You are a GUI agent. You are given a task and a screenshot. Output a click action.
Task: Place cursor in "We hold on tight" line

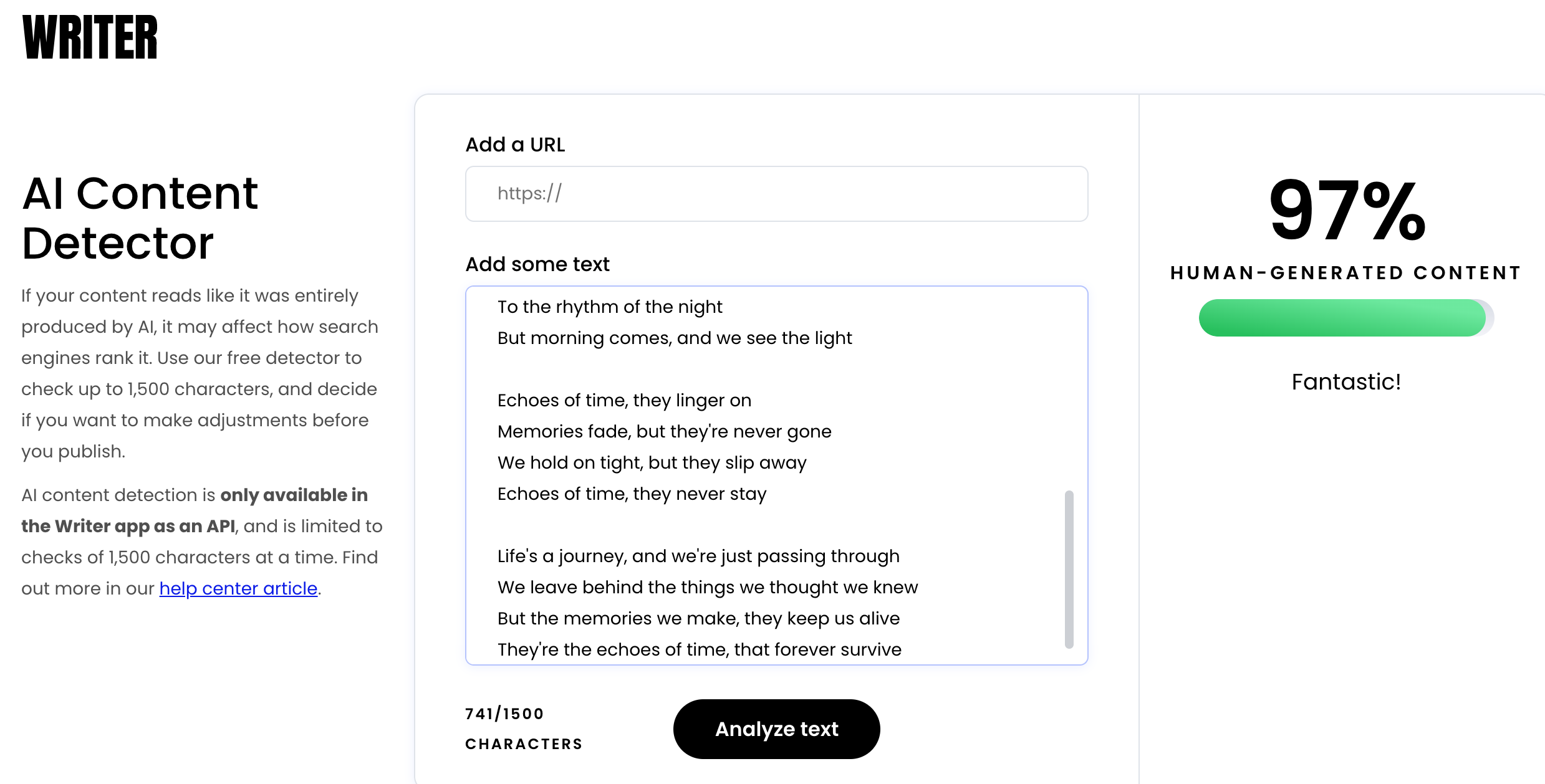pyautogui.click(x=652, y=462)
